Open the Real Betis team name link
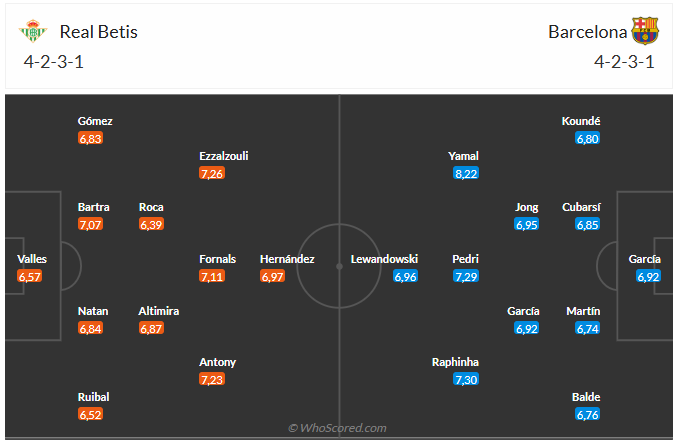The height and width of the screenshot is (440, 673). pos(99,31)
